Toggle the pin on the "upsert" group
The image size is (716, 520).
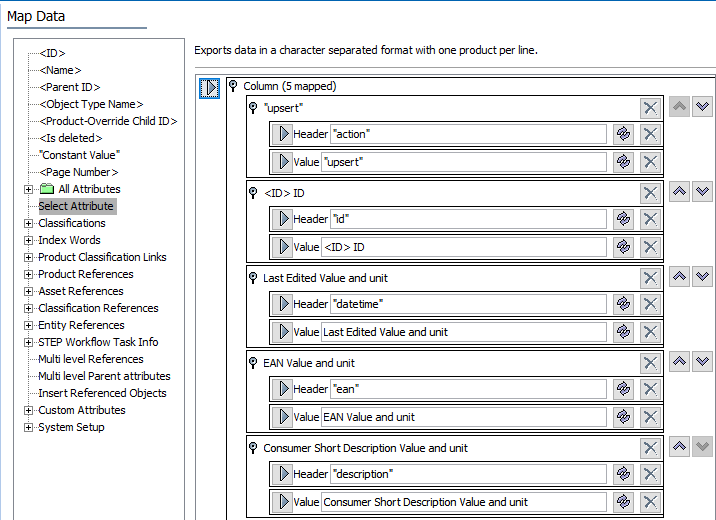tap(253, 107)
